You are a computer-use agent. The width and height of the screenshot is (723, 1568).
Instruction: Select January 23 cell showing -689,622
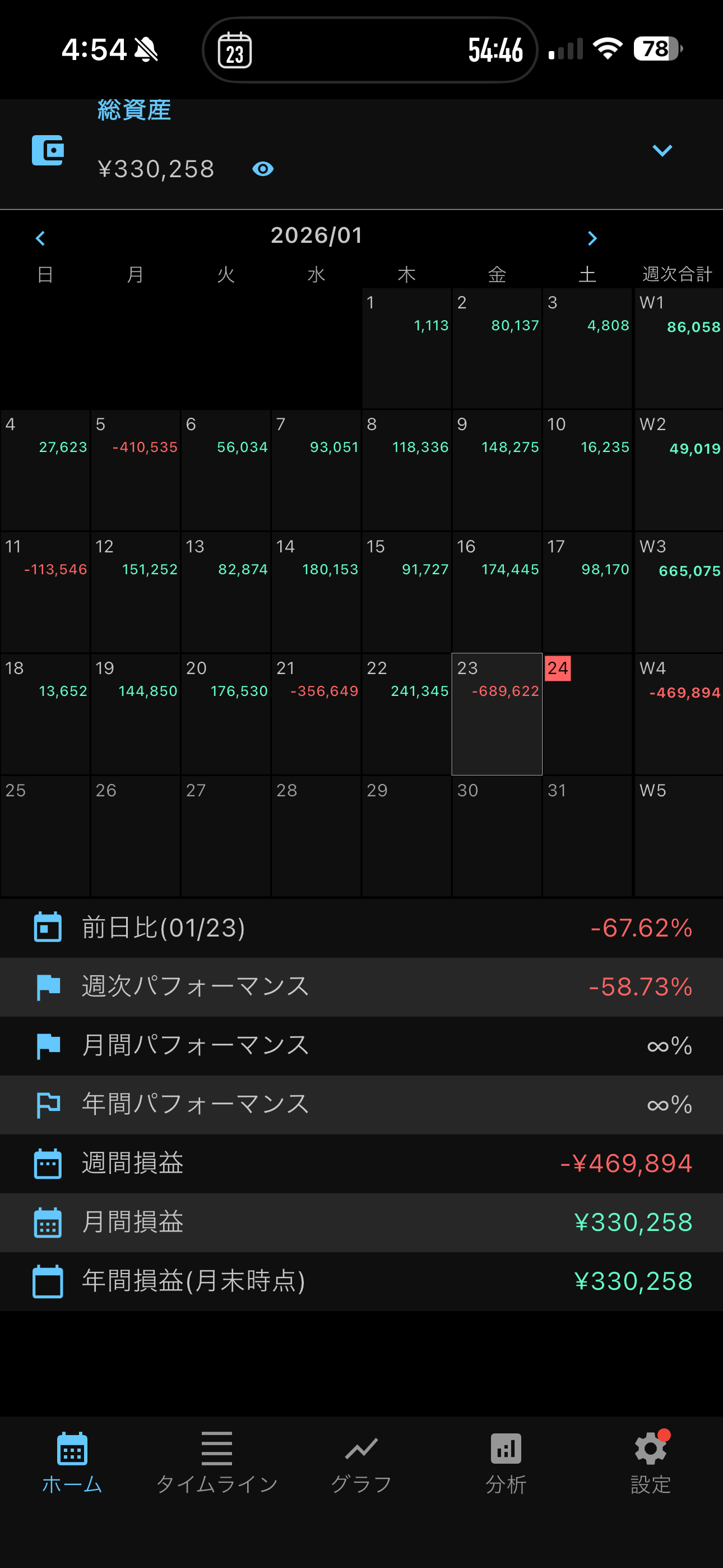(497, 713)
